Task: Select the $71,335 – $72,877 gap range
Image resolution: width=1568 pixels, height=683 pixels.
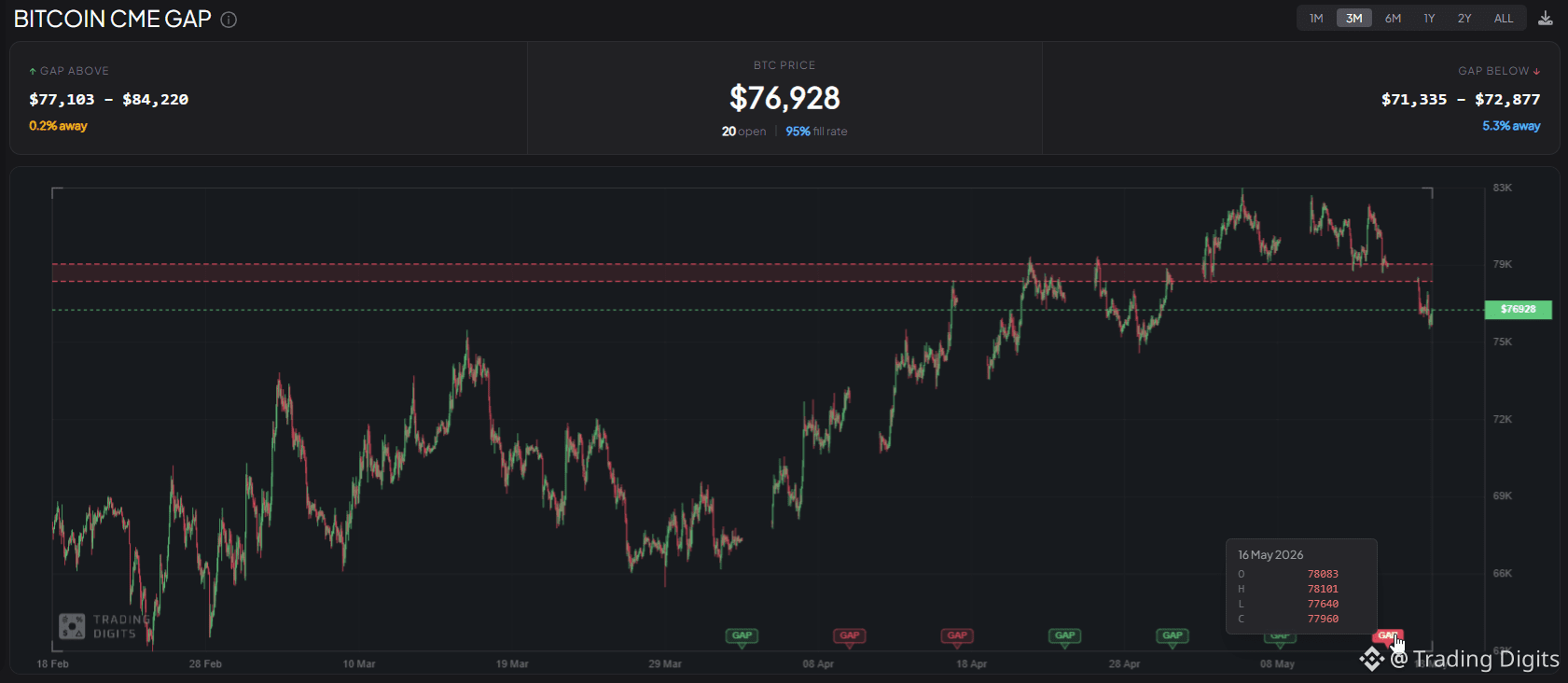Action: pyautogui.click(x=1461, y=100)
